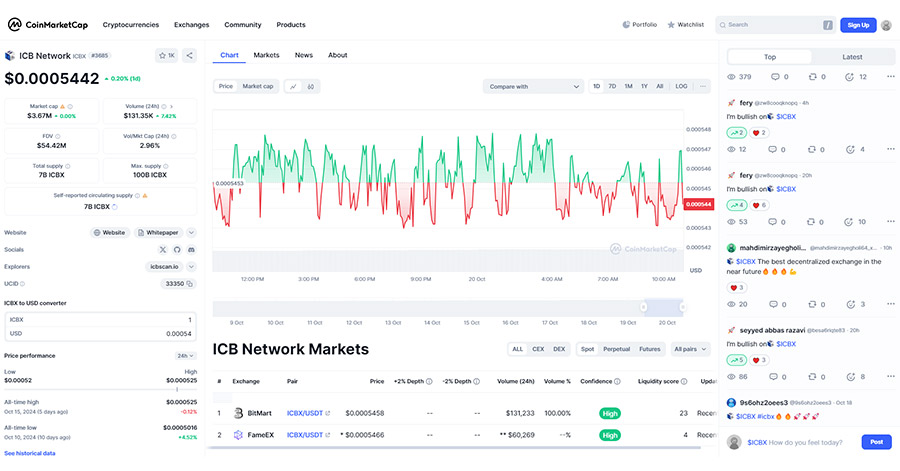Show Top community posts tab
The image size is (900, 471).
point(770,57)
